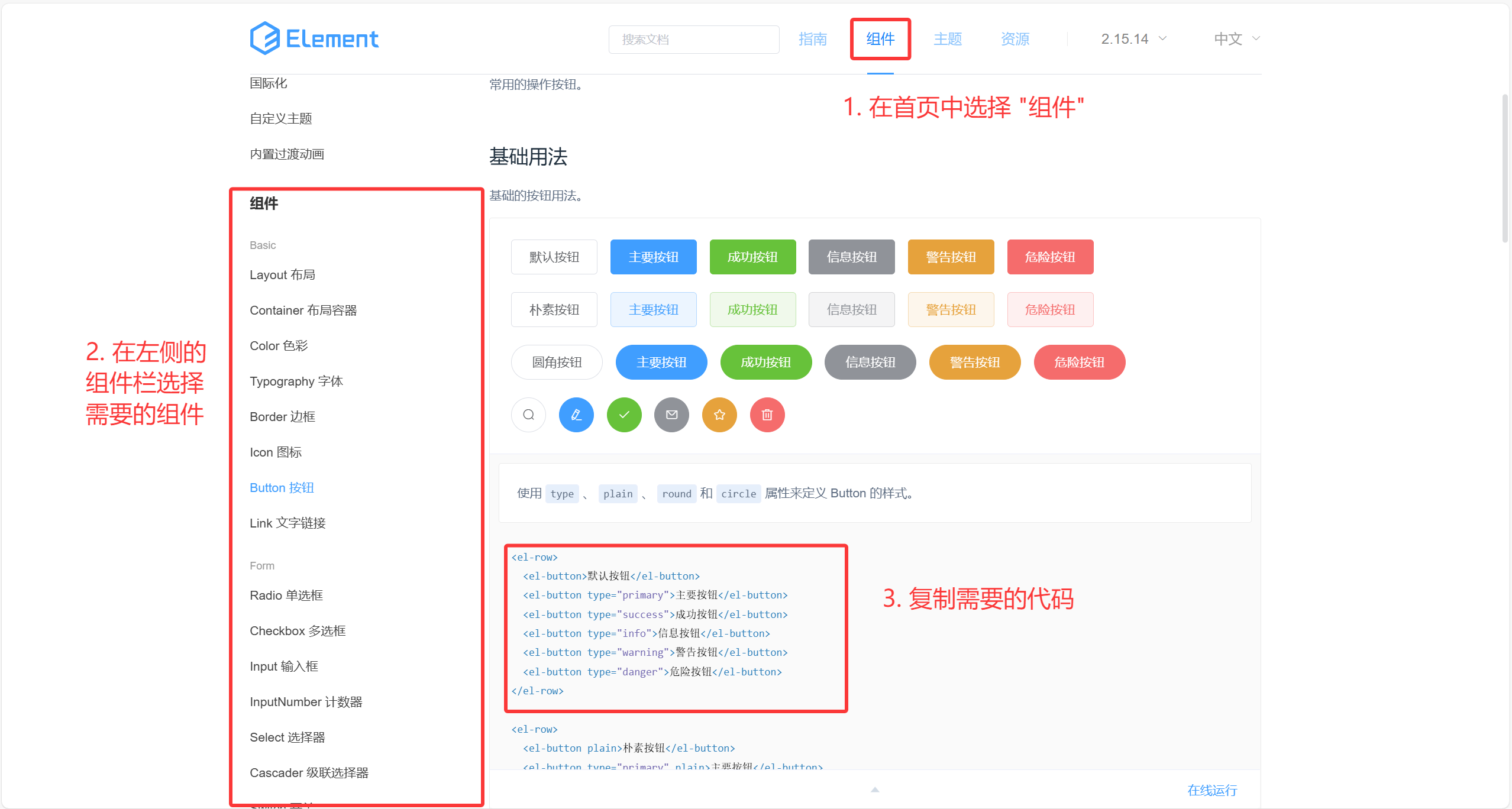
Task: Click the solid green 成功按钮 button
Action: pos(752,257)
